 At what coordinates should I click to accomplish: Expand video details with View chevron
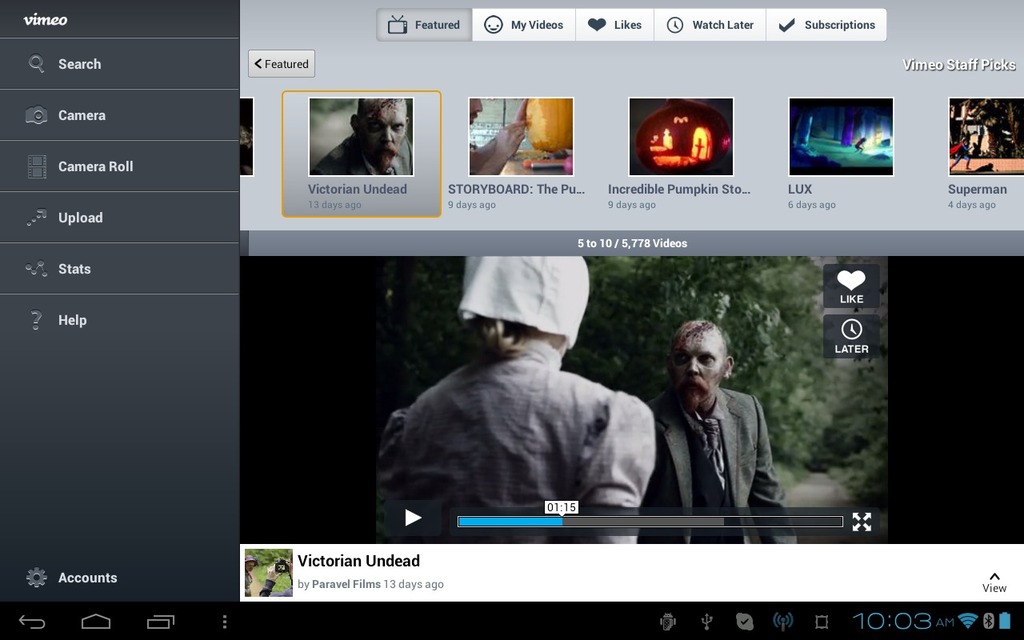[994, 582]
